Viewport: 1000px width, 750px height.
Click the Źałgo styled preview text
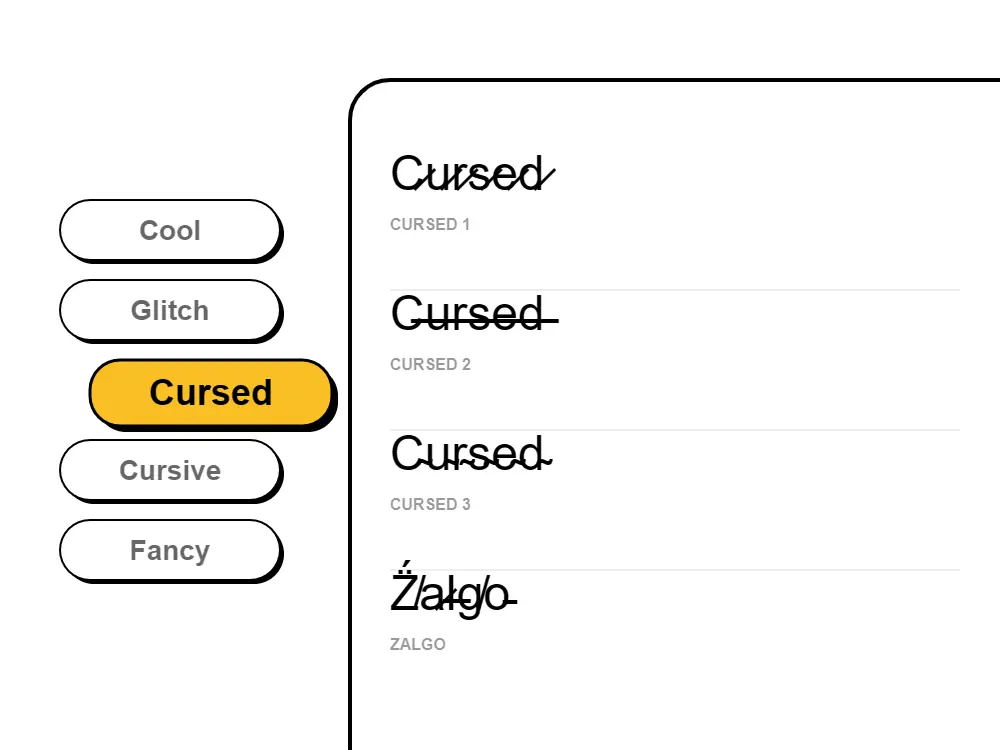pos(452,595)
